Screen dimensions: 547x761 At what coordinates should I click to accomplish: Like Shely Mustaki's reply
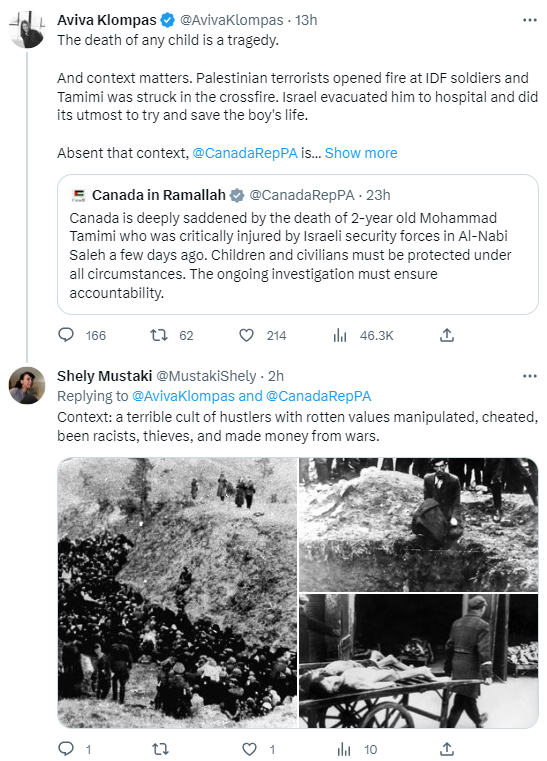[249, 749]
